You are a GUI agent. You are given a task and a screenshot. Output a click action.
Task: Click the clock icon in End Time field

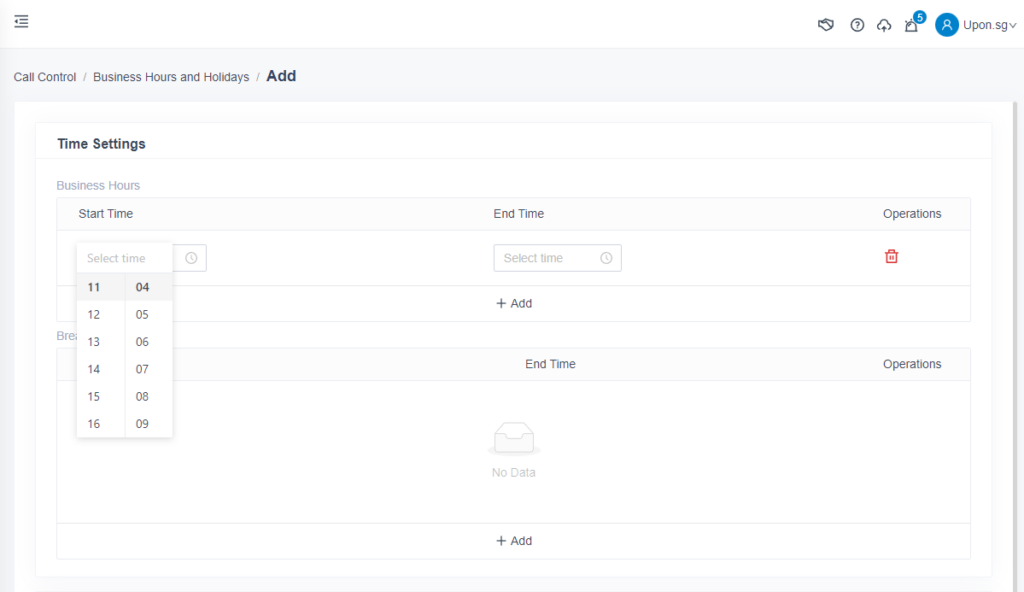pyautogui.click(x=606, y=258)
